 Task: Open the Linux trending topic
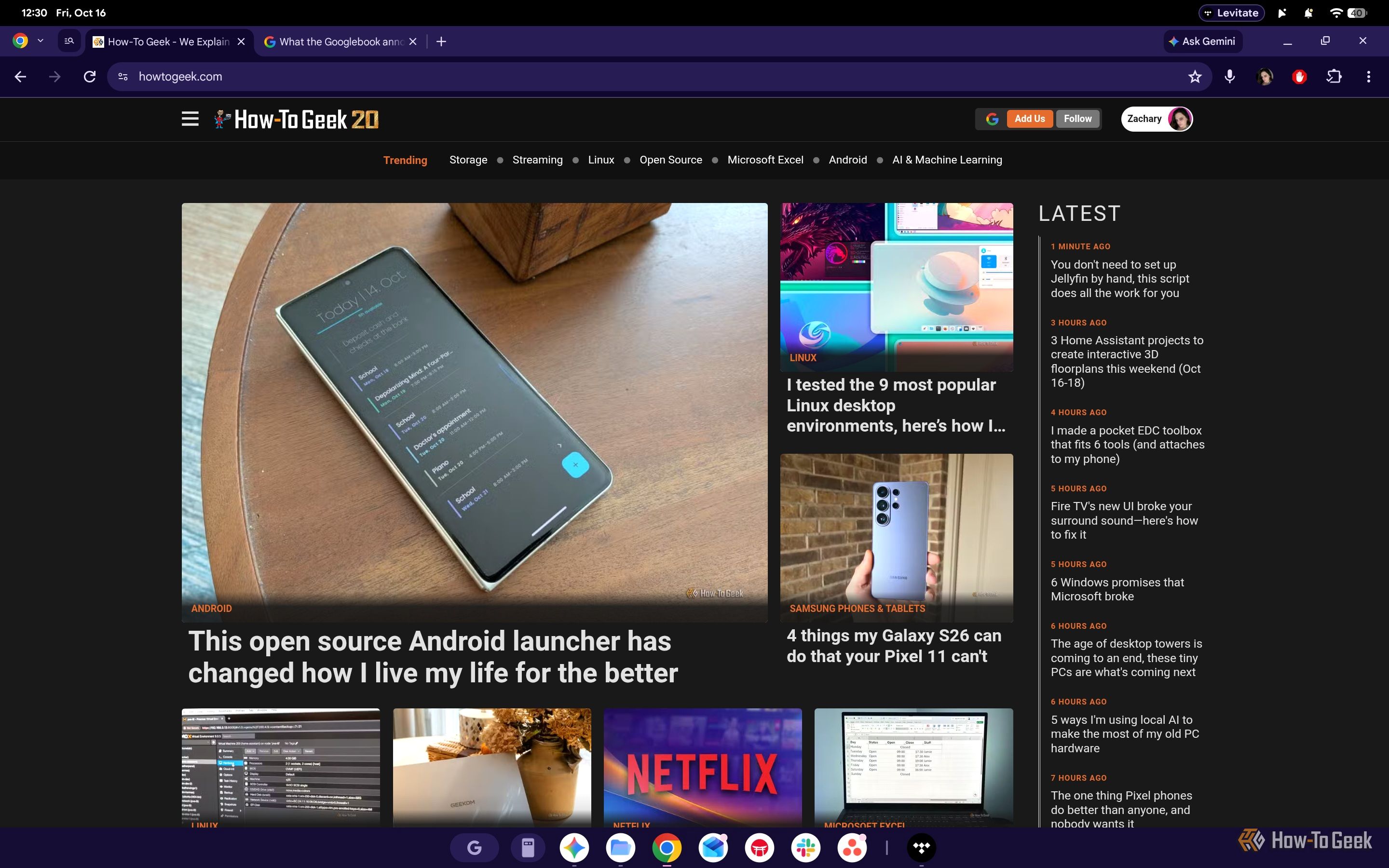pyautogui.click(x=601, y=160)
